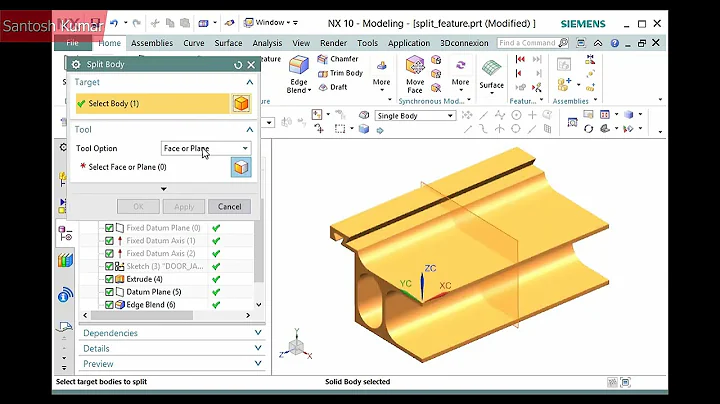Open the Tool Option dropdown
Viewport: 720px width, 404px height.
click(x=206, y=148)
